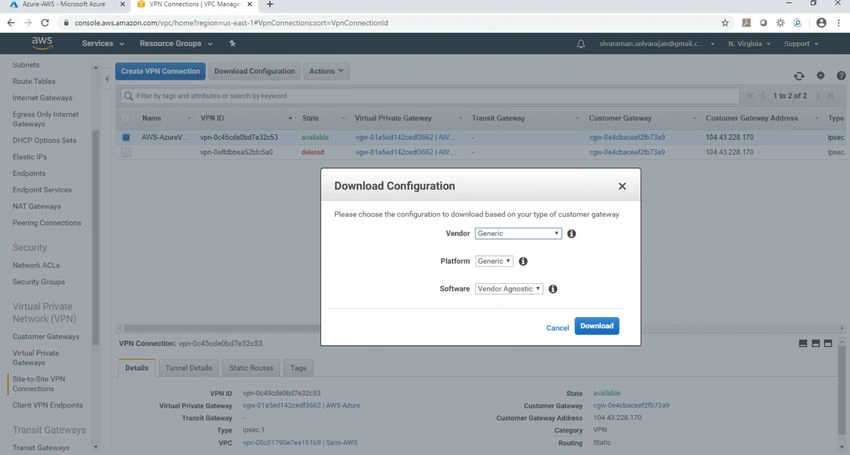Viewport: 850px width, 455px height.
Task: Click Create VPN Connection button
Action: [160, 71]
